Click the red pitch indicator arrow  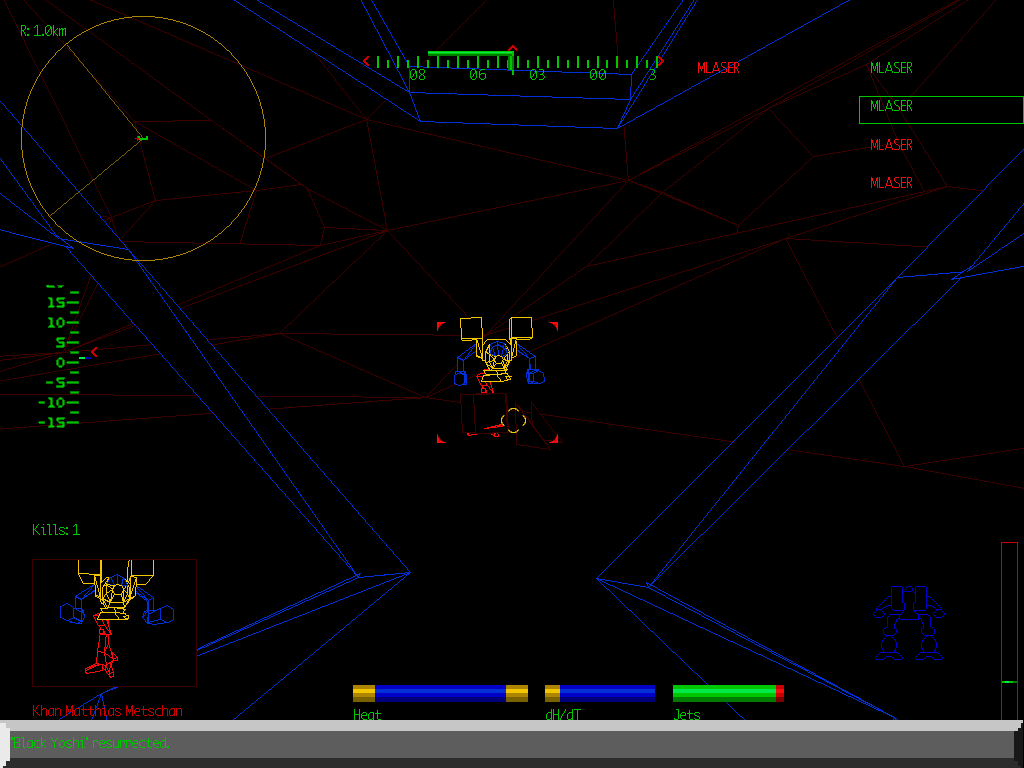click(94, 352)
